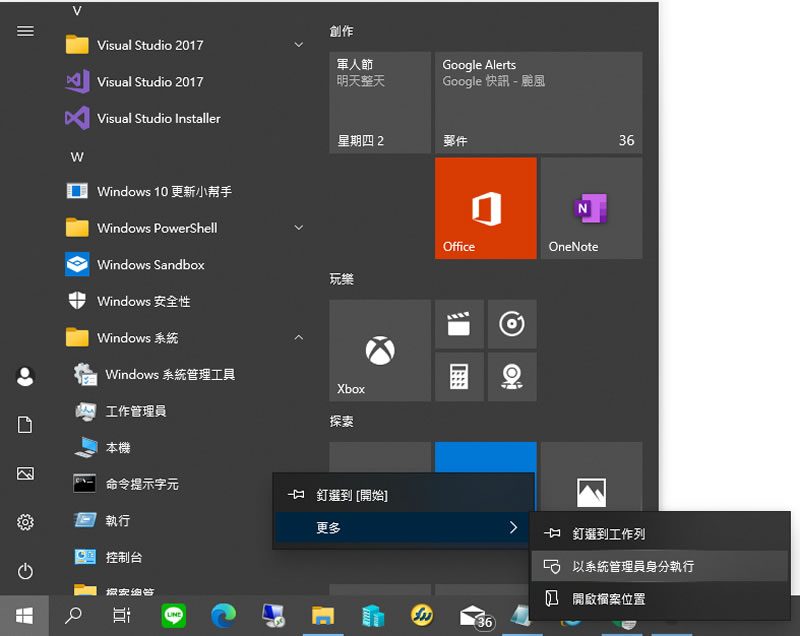The height and width of the screenshot is (636, 800).
Task: Select 釘選到工作列 pin to taskbar
Action: [x=660, y=533]
